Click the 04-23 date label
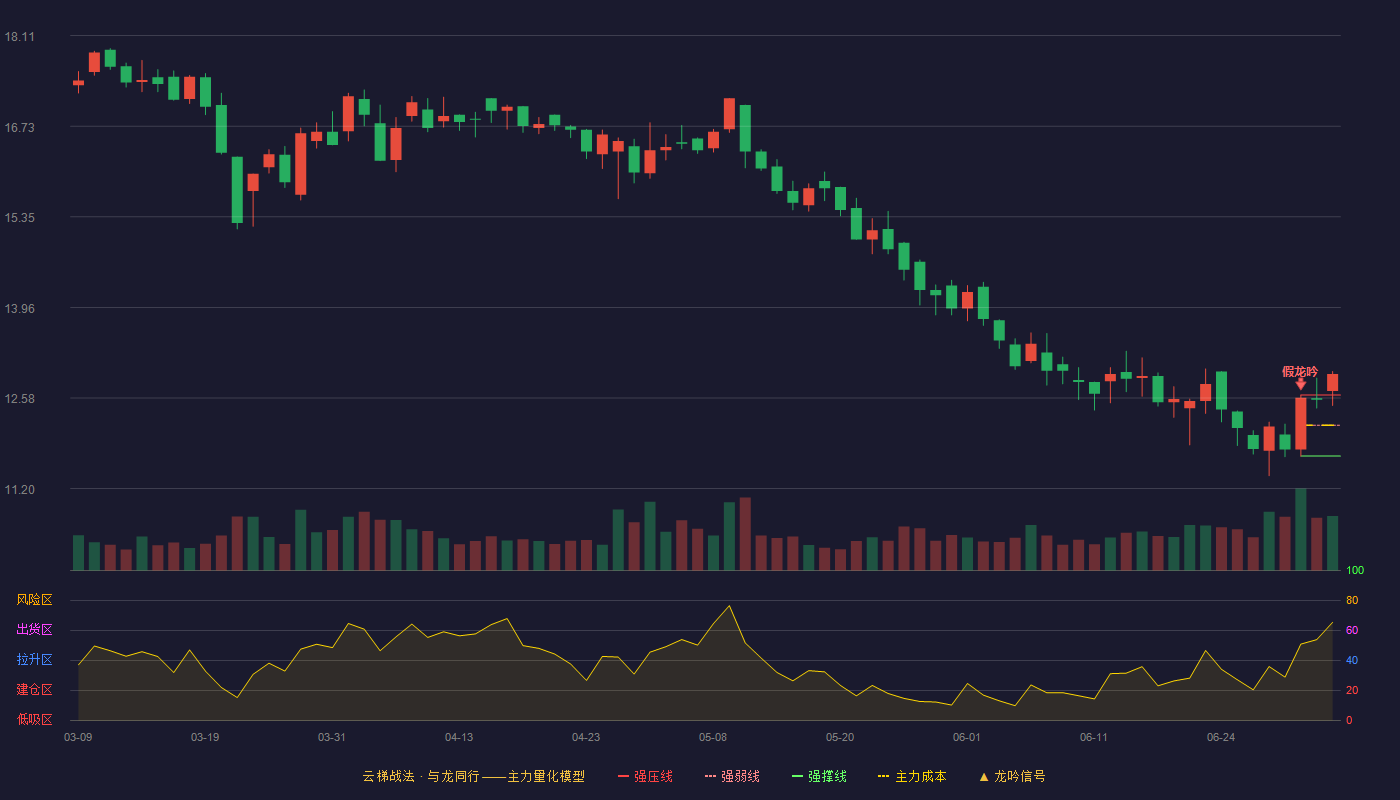Image resolution: width=1400 pixels, height=800 pixels. pos(586,737)
